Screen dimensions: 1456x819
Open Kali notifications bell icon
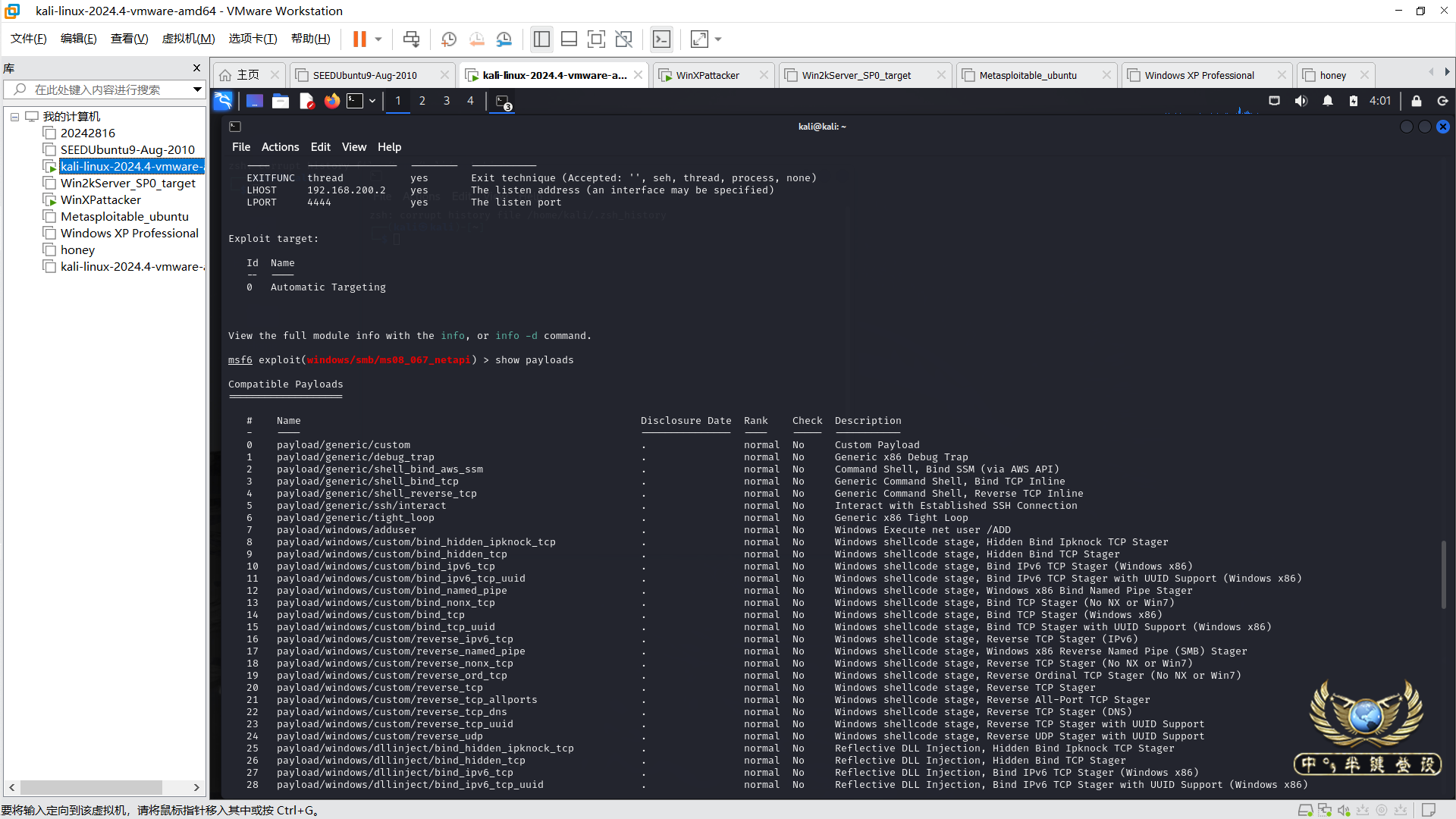pyautogui.click(x=1327, y=101)
